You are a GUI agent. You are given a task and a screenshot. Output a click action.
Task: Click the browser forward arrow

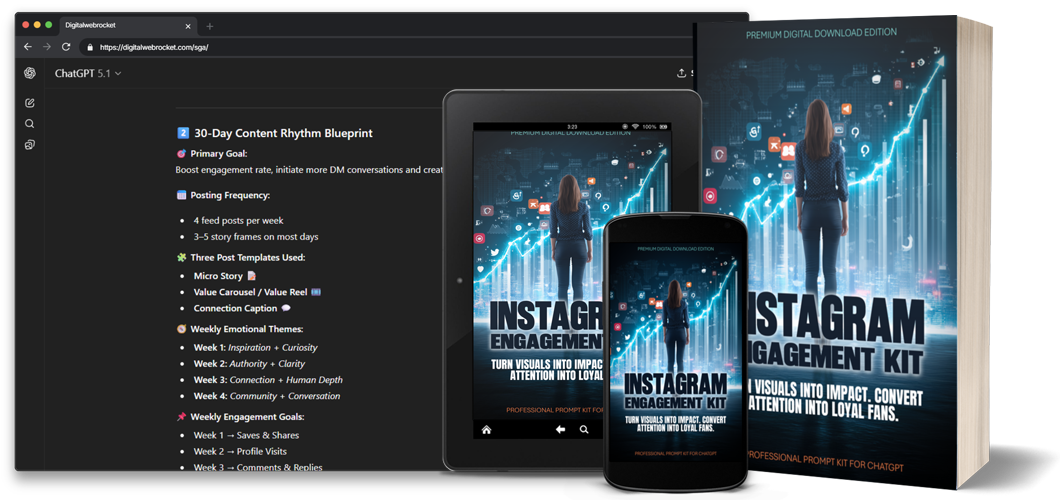(47, 47)
